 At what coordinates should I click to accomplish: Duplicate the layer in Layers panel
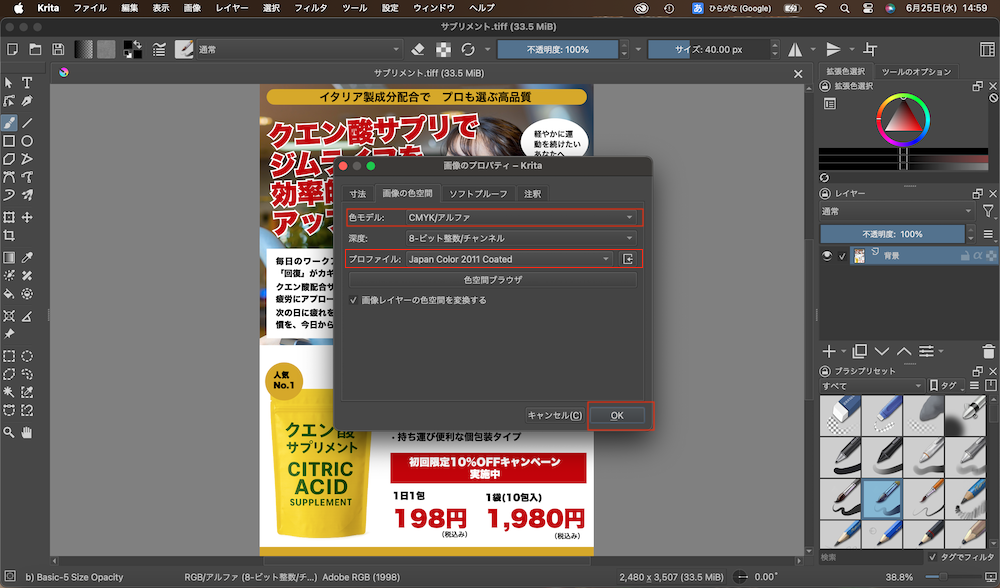click(860, 351)
